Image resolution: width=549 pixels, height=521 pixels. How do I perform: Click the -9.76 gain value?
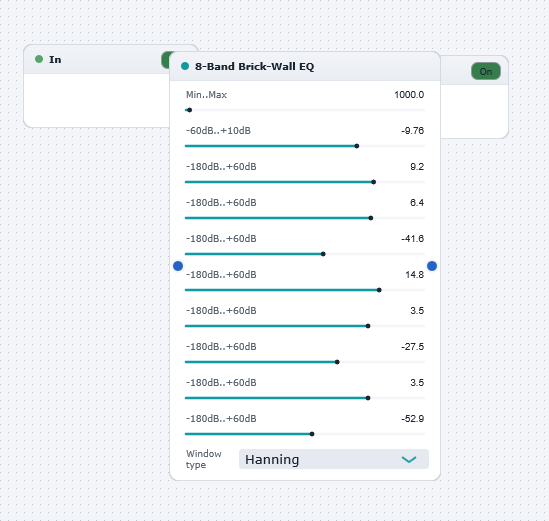(412, 131)
